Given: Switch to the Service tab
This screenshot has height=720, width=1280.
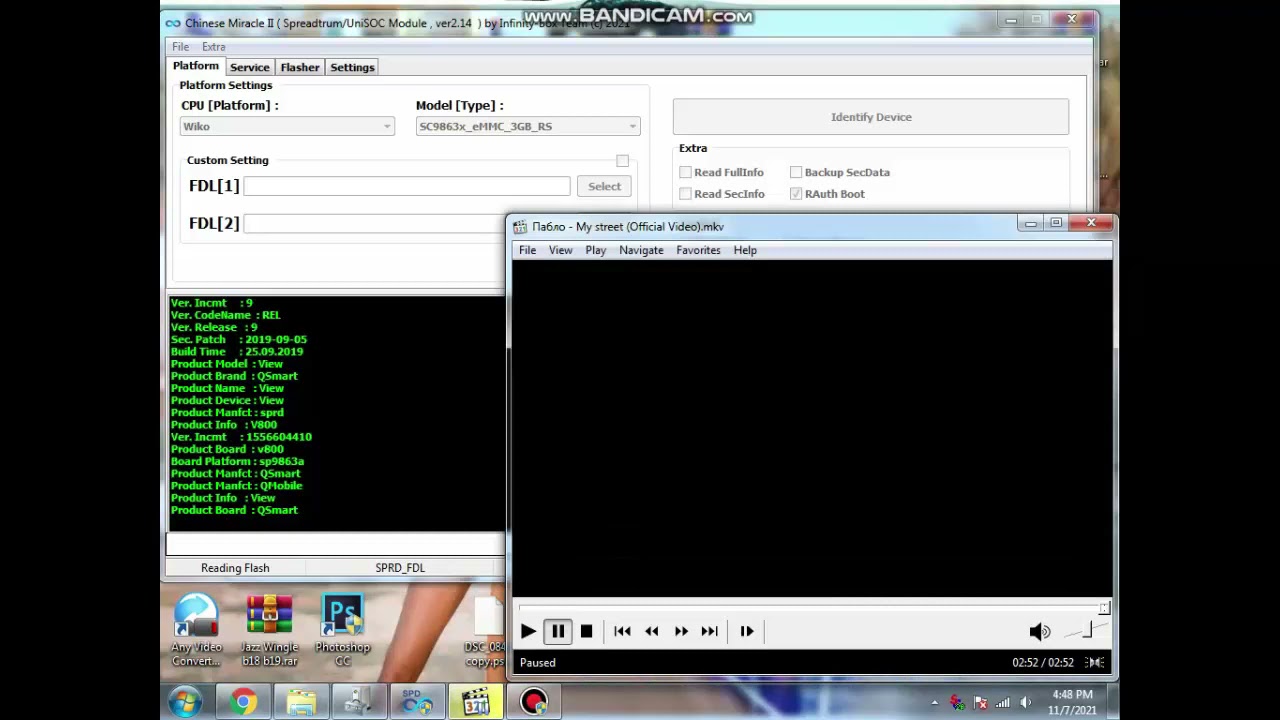Looking at the screenshot, I should tap(249, 67).
